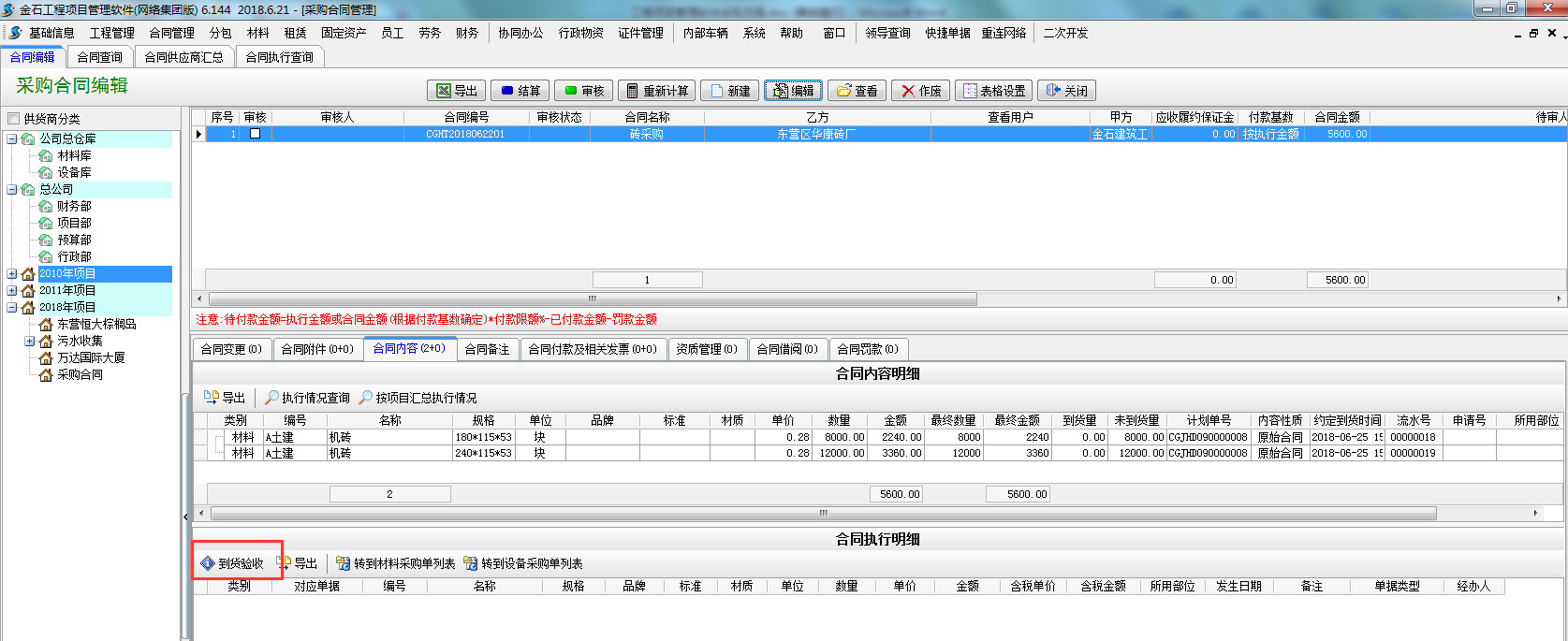
Task: Click the contract list horizontal scrollbar
Action: 590,299
